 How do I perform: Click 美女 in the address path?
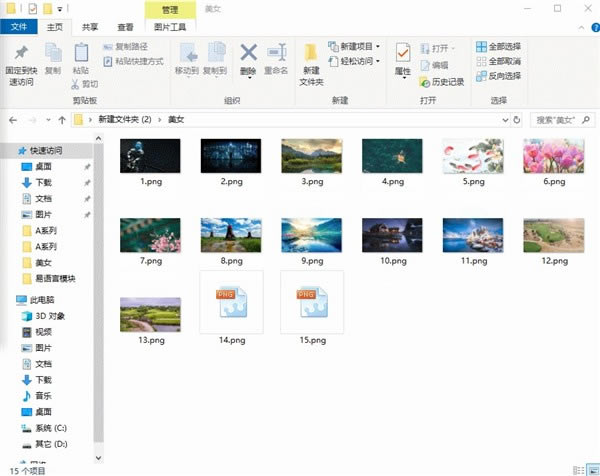[x=176, y=120]
